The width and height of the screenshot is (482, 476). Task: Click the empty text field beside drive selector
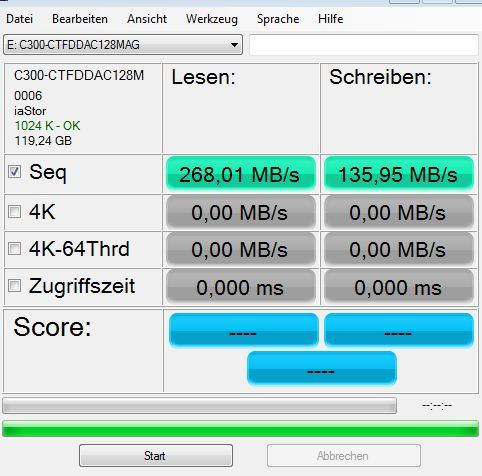364,45
